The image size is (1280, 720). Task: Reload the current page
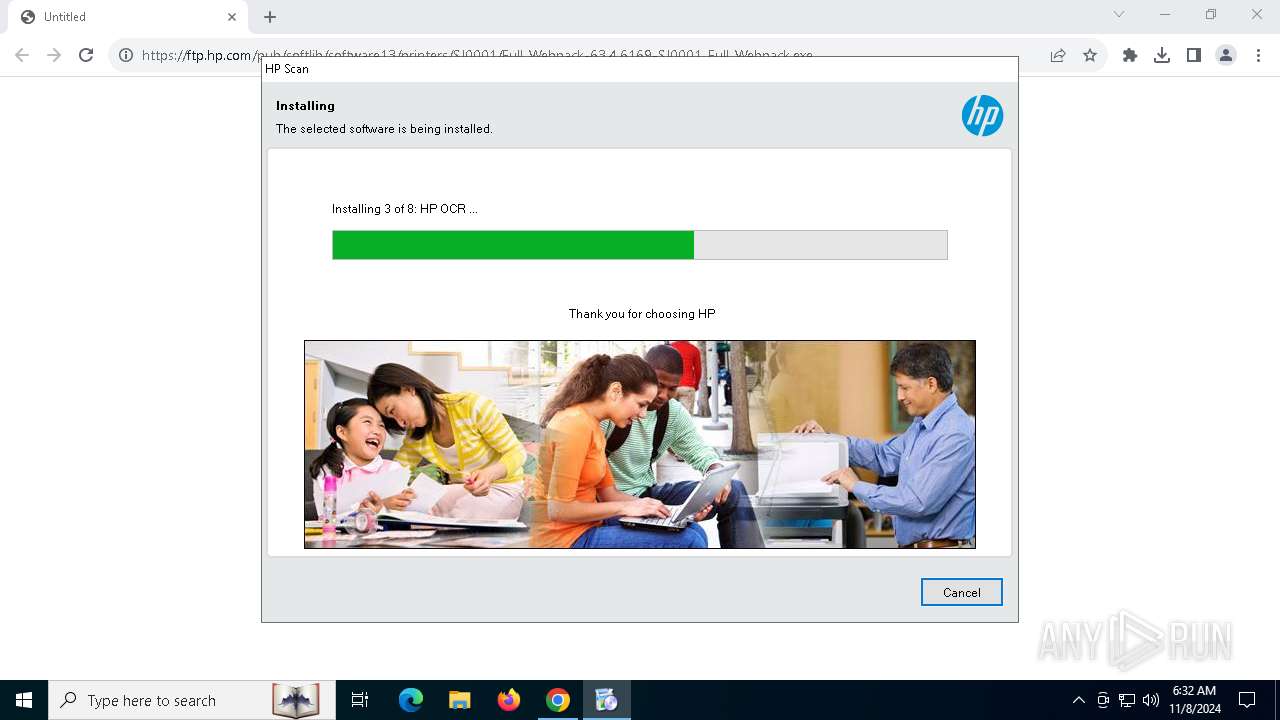86,55
